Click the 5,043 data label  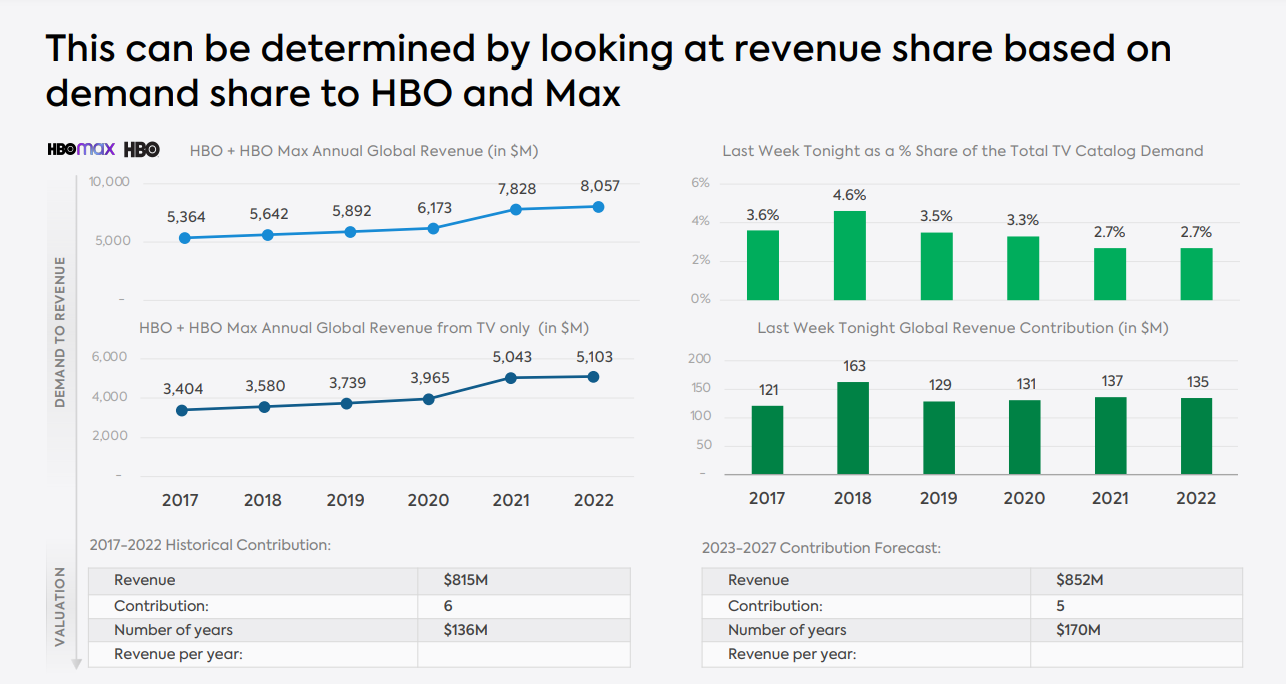point(513,356)
